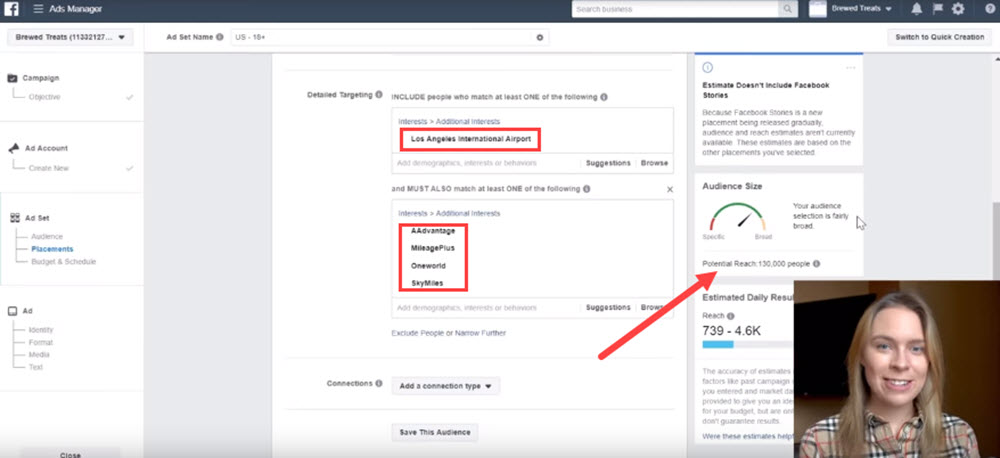Click the Close button at bottom left
Screen dimensions: 1000x458
70,454
